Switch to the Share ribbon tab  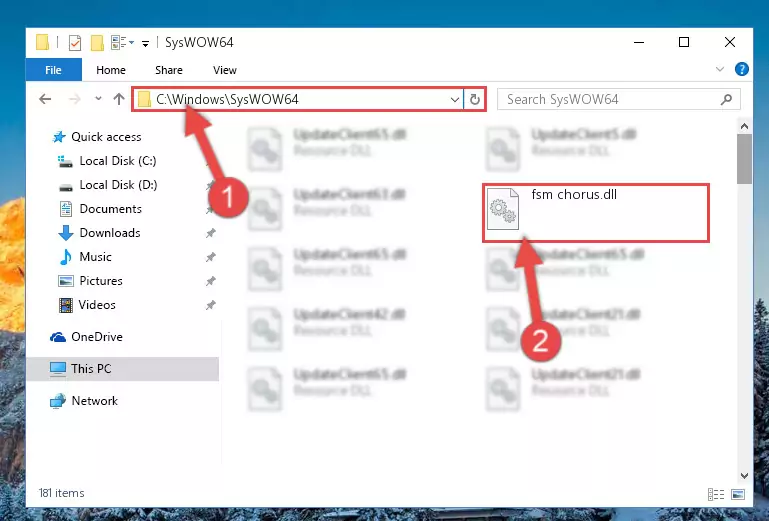[169, 70]
